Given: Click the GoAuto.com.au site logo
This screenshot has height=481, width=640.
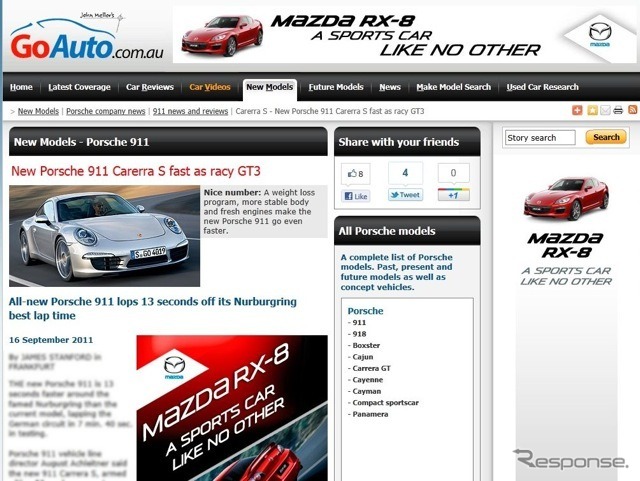Looking at the screenshot, I should coord(87,38).
